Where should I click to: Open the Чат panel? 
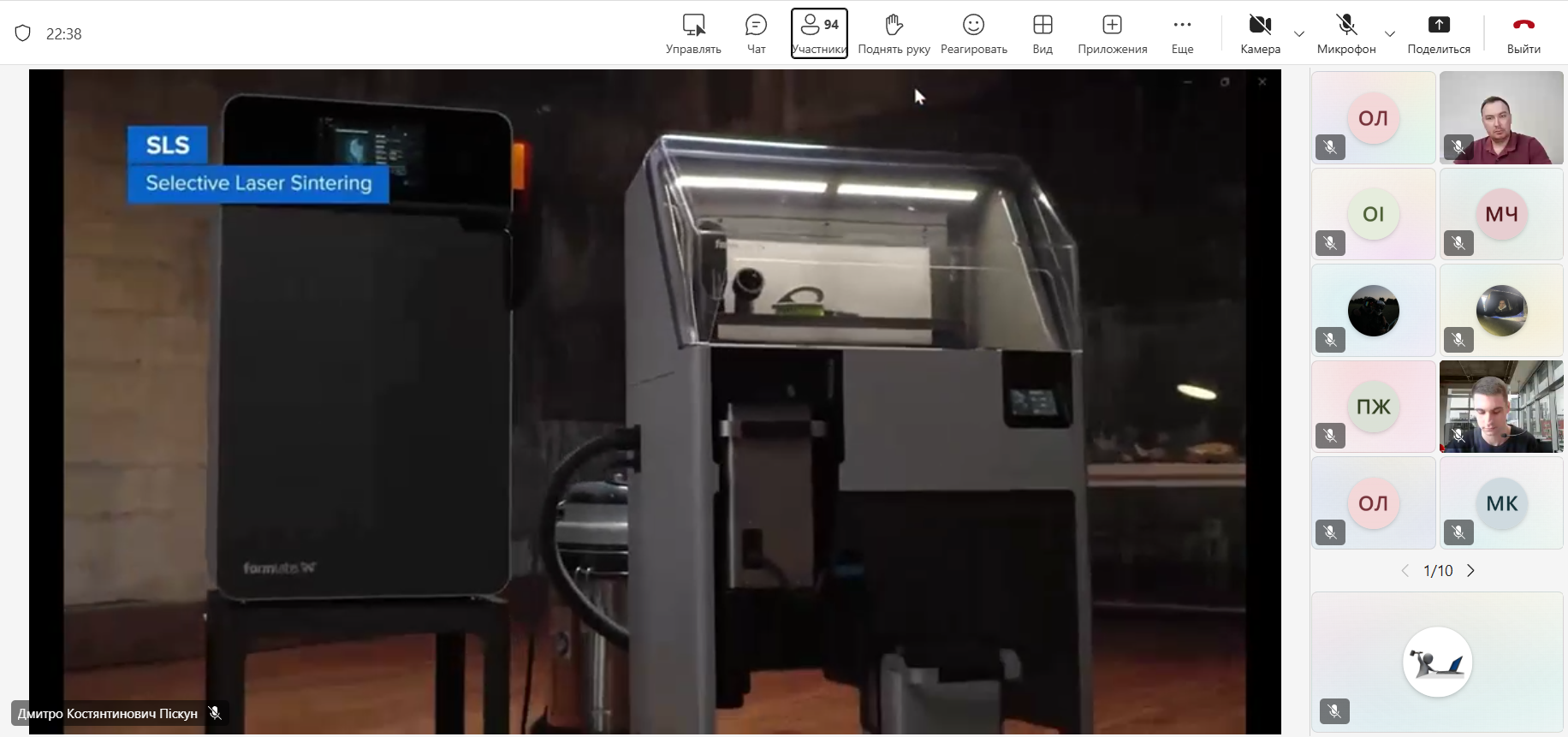(x=756, y=33)
